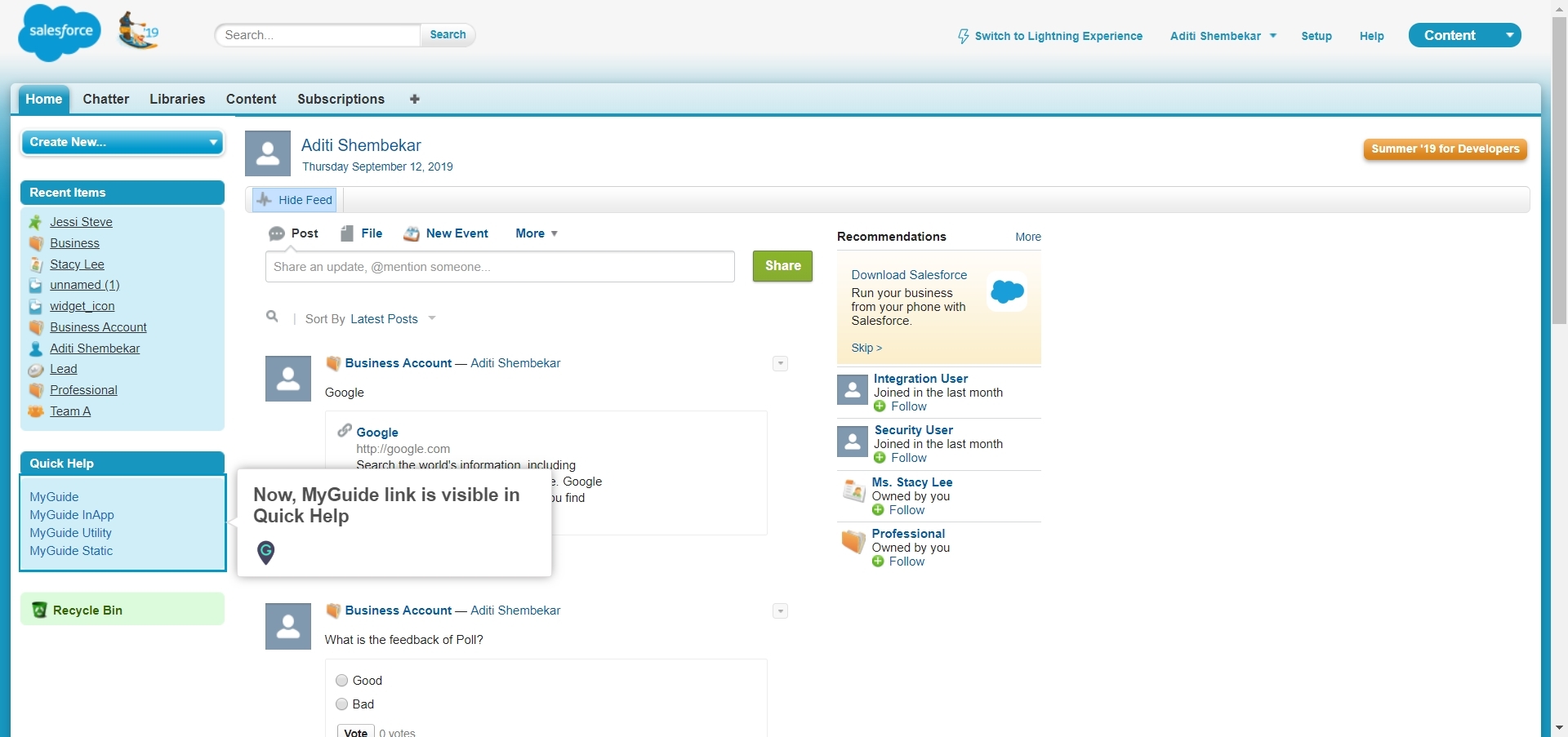Click the Recycle Bin icon
The width and height of the screenshot is (1568, 737).
point(39,610)
